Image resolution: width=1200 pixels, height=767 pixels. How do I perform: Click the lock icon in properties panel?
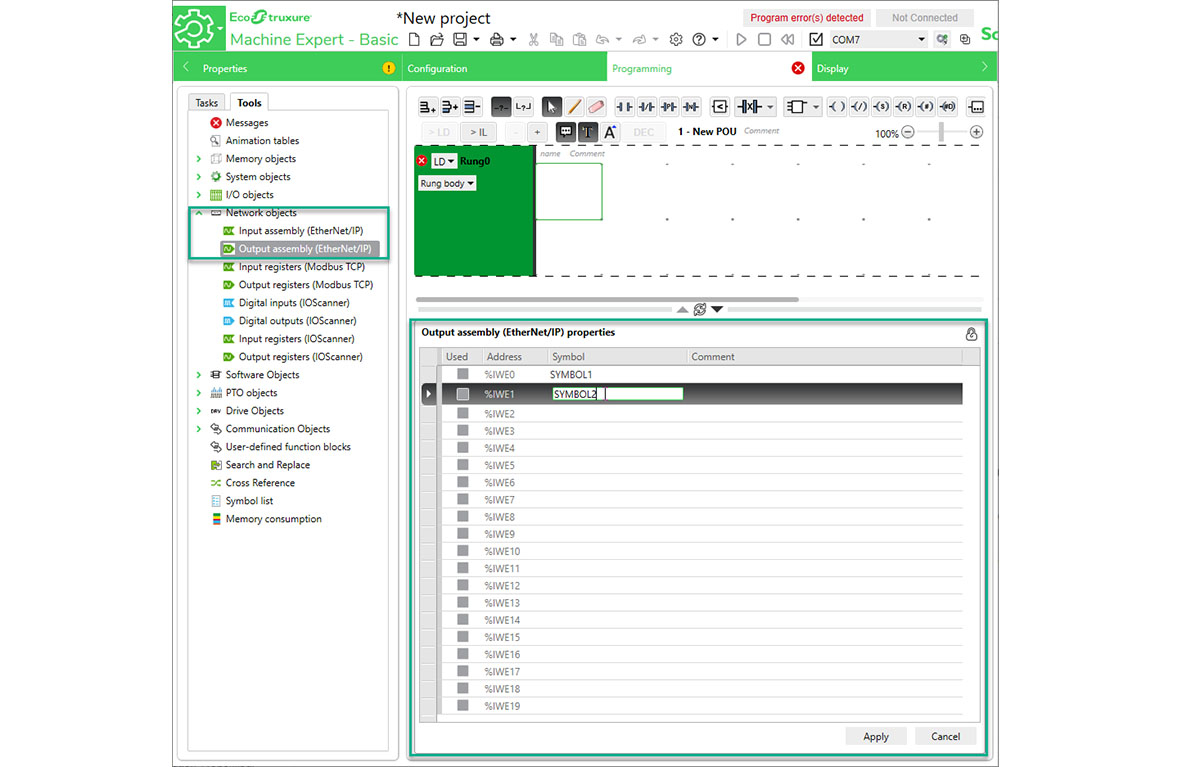(x=971, y=334)
